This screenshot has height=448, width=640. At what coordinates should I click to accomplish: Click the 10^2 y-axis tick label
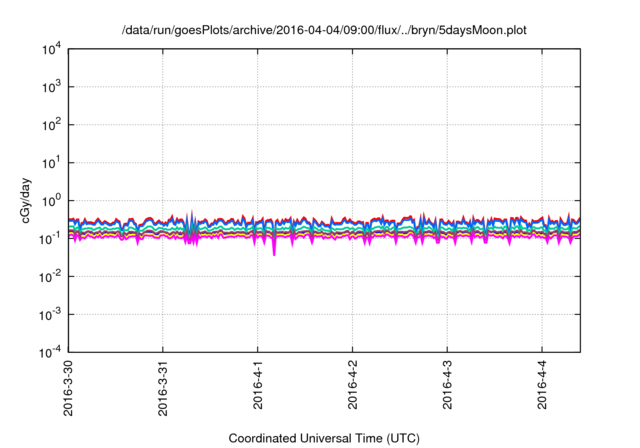[51, 125]
